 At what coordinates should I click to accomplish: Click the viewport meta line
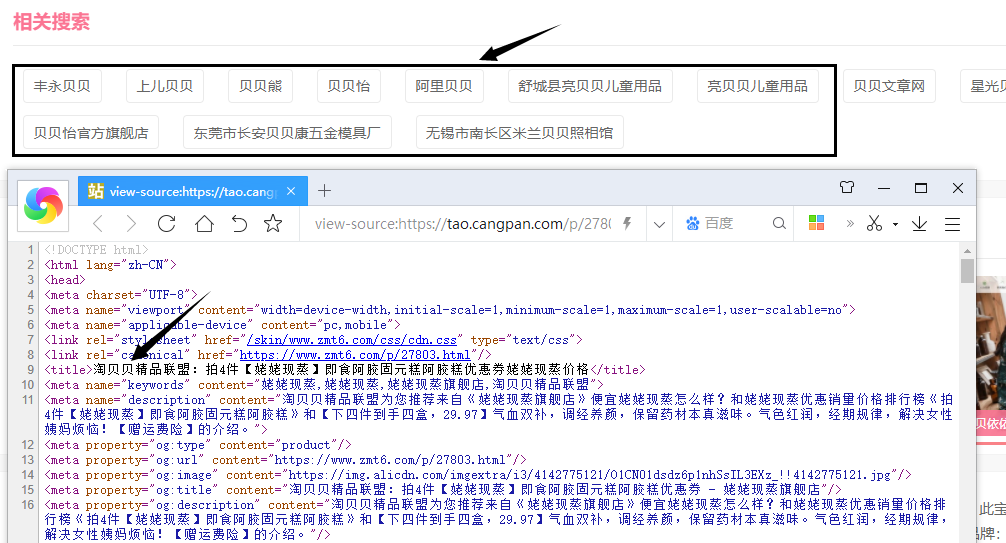point(450,310)
